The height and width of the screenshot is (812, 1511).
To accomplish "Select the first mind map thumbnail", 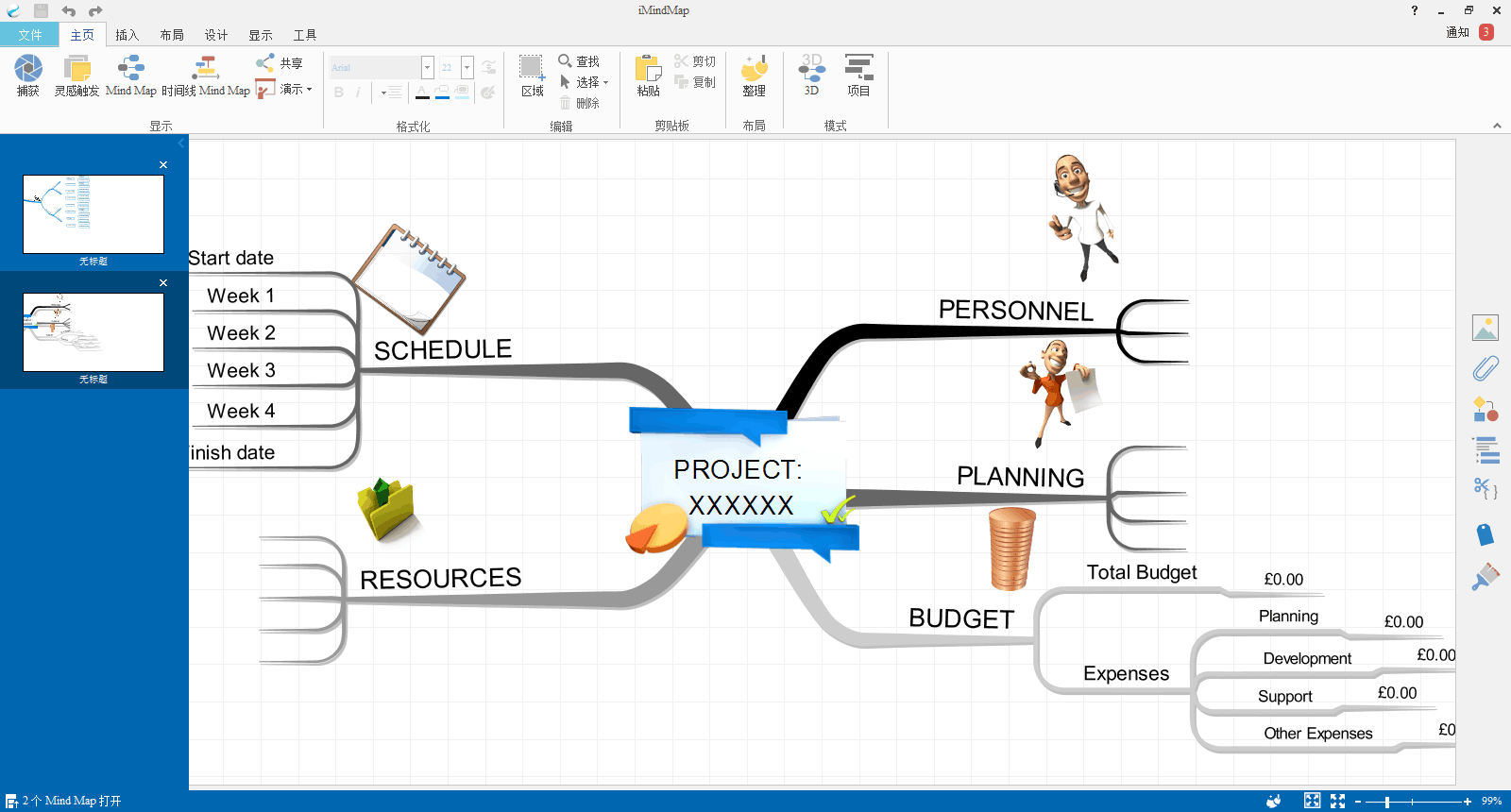I will click(93, 214).
